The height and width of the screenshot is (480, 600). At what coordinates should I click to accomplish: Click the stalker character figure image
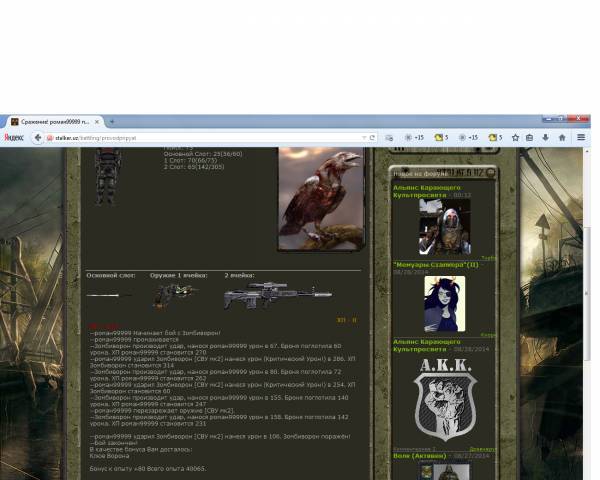tap(107, 177)
